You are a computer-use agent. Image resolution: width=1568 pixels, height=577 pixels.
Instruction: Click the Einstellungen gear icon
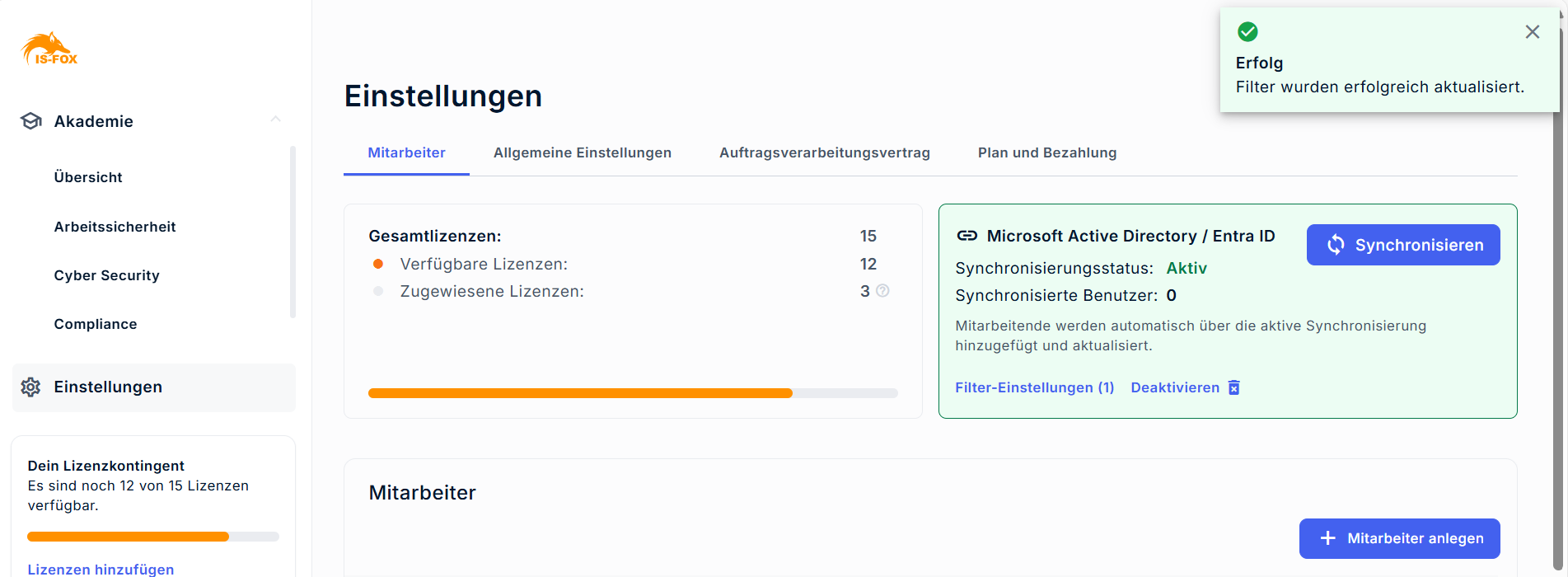(x=31, y=387)
